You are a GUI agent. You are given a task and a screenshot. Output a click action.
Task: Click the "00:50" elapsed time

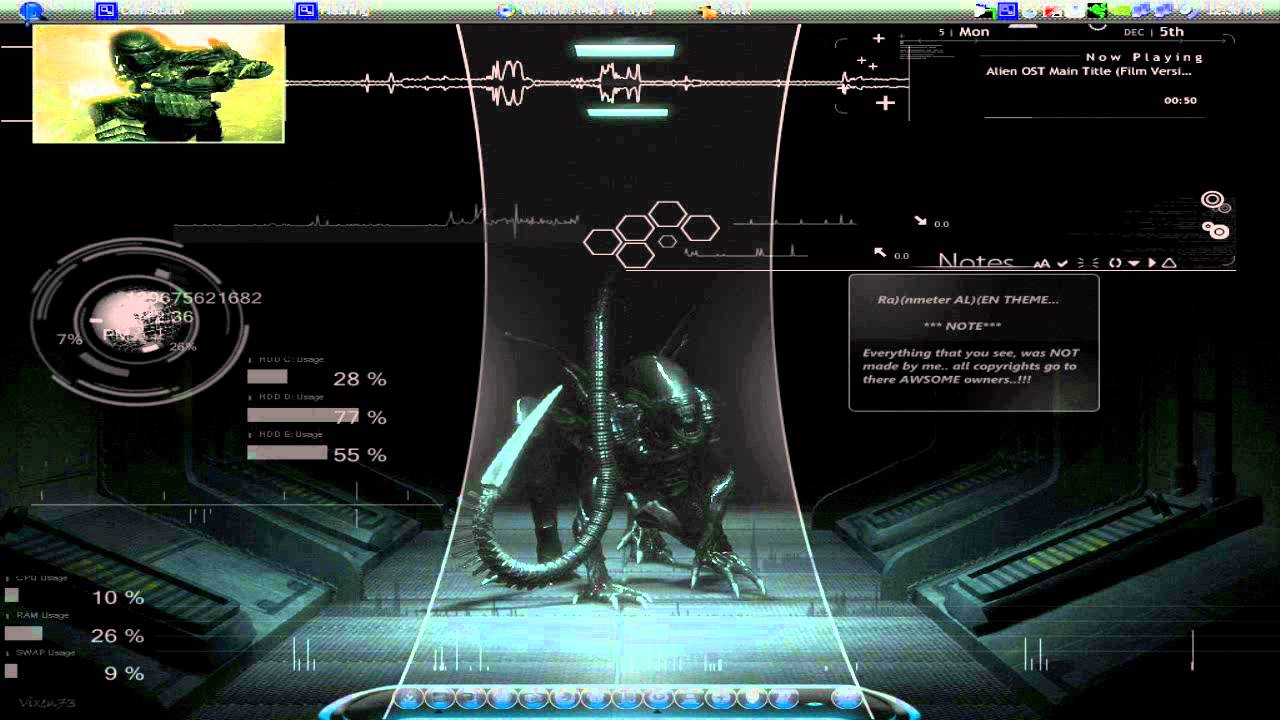click(x=1180, y=101)
